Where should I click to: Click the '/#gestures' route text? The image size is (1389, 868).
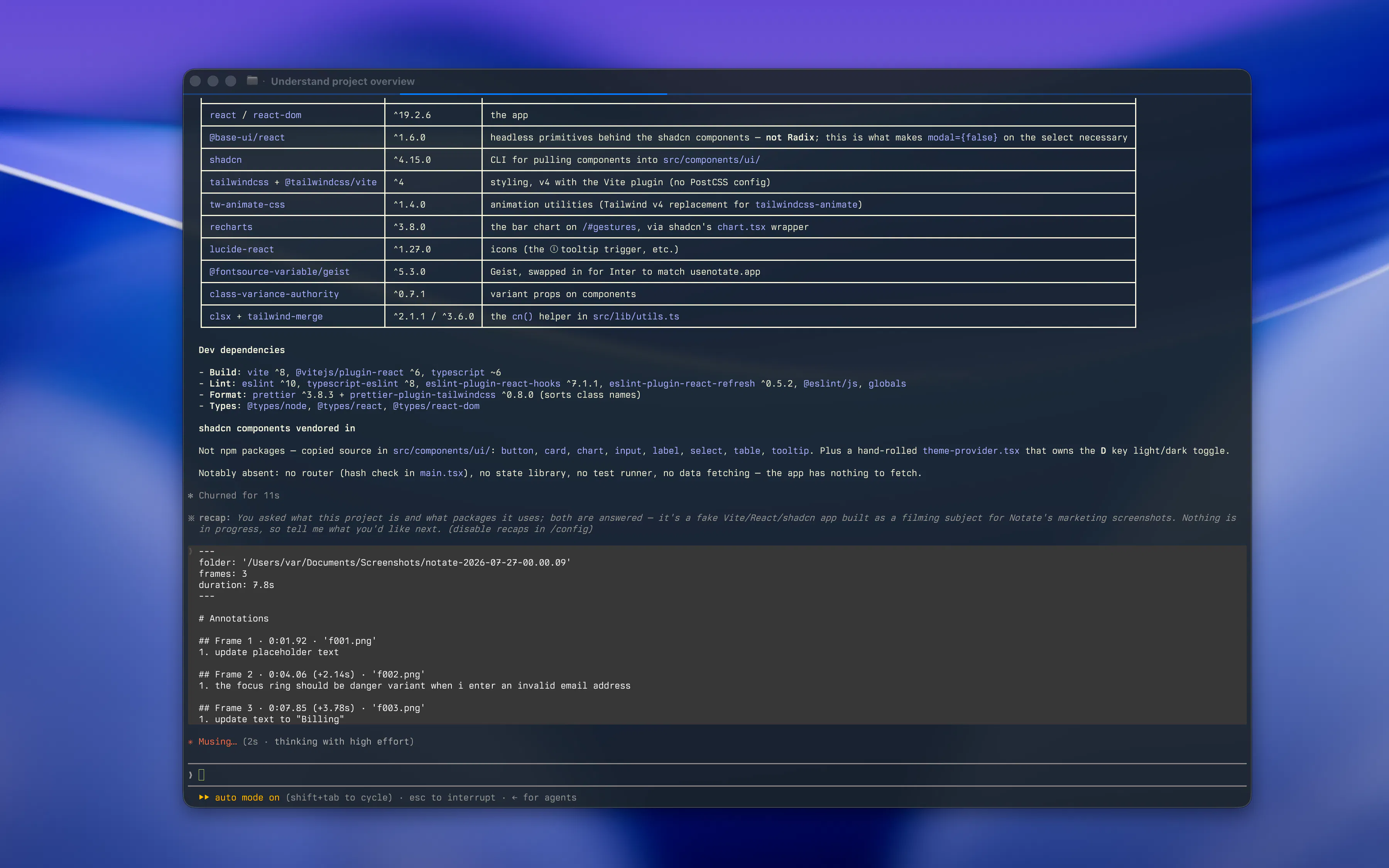pyautogui.click(x=609, y=227)
